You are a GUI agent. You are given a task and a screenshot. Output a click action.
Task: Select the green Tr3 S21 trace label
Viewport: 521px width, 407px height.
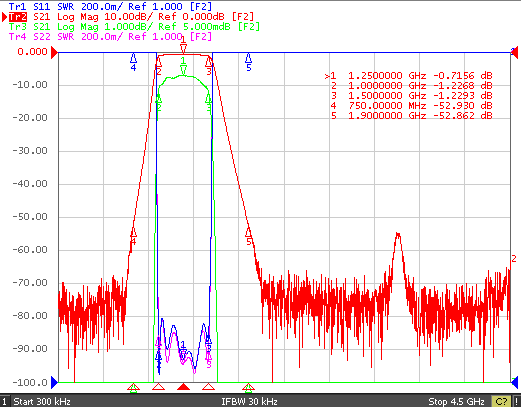pyautogui.click(x=134, y=26)
